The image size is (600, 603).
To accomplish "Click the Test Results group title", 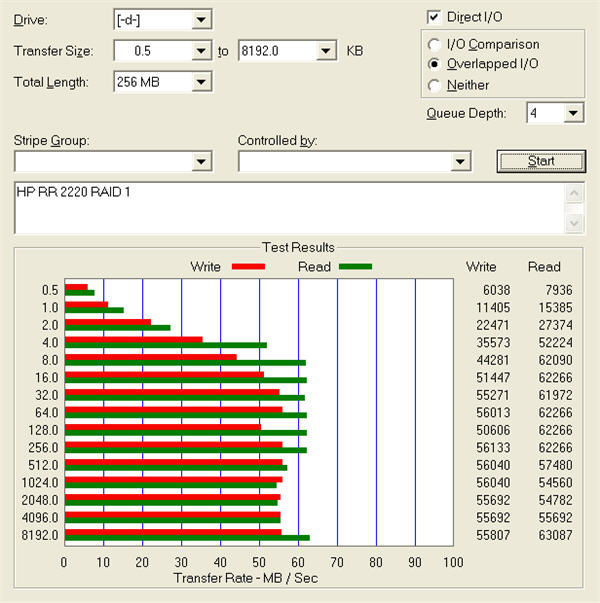I will [x=298, y=247].
